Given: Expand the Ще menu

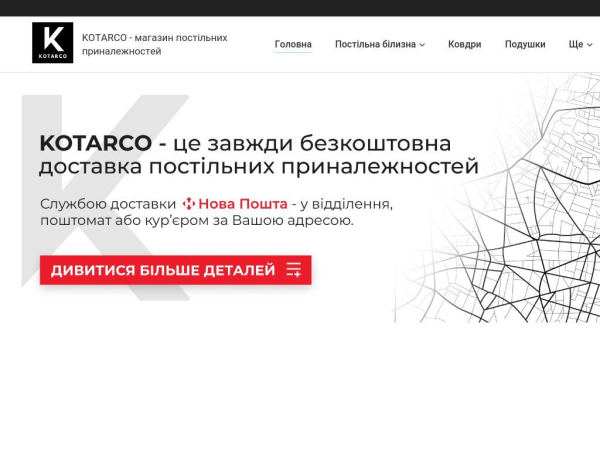Looking at the screenshot, I should (580, 44).
